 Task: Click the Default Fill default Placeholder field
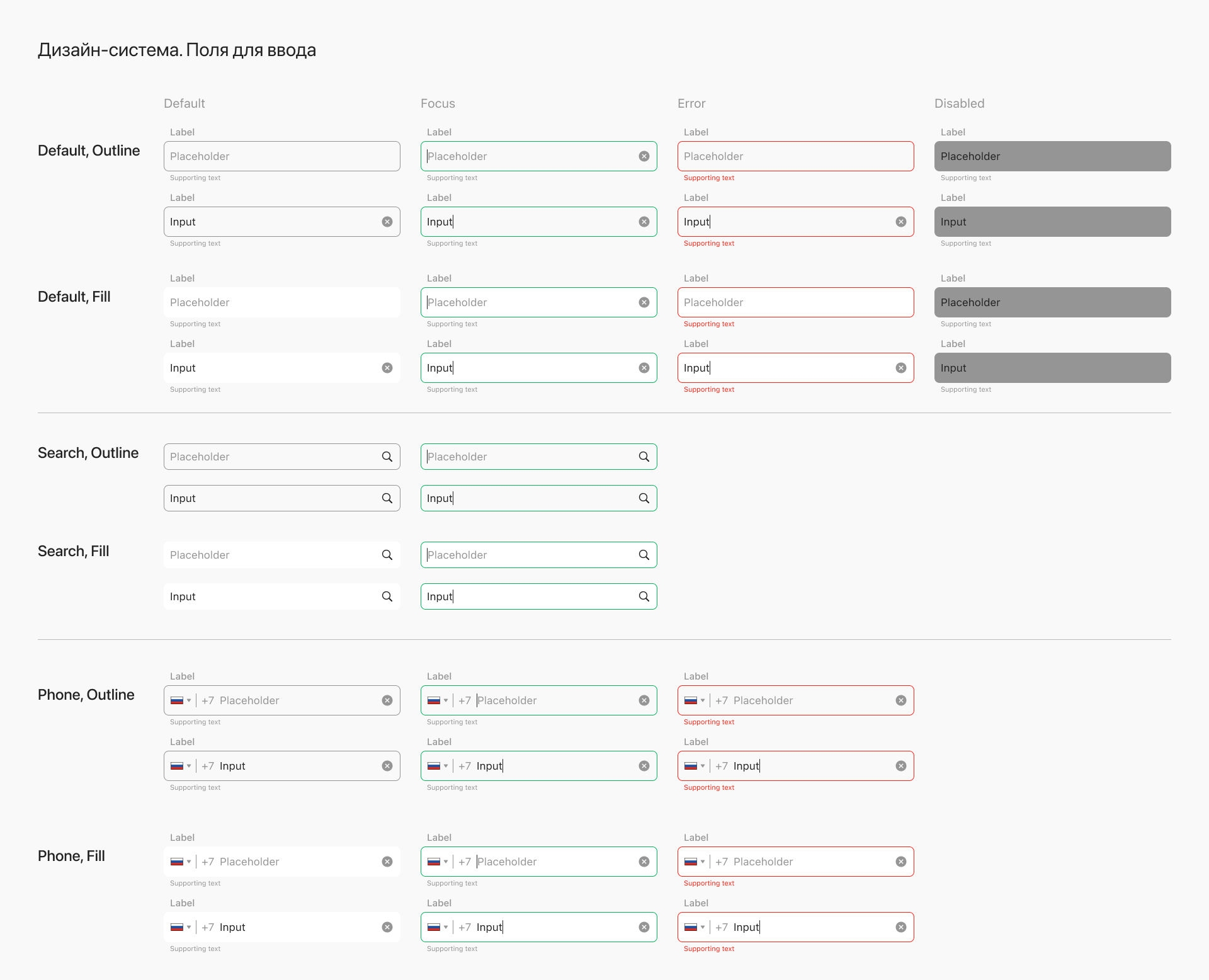pyautogui.click(x=281, y=302)
